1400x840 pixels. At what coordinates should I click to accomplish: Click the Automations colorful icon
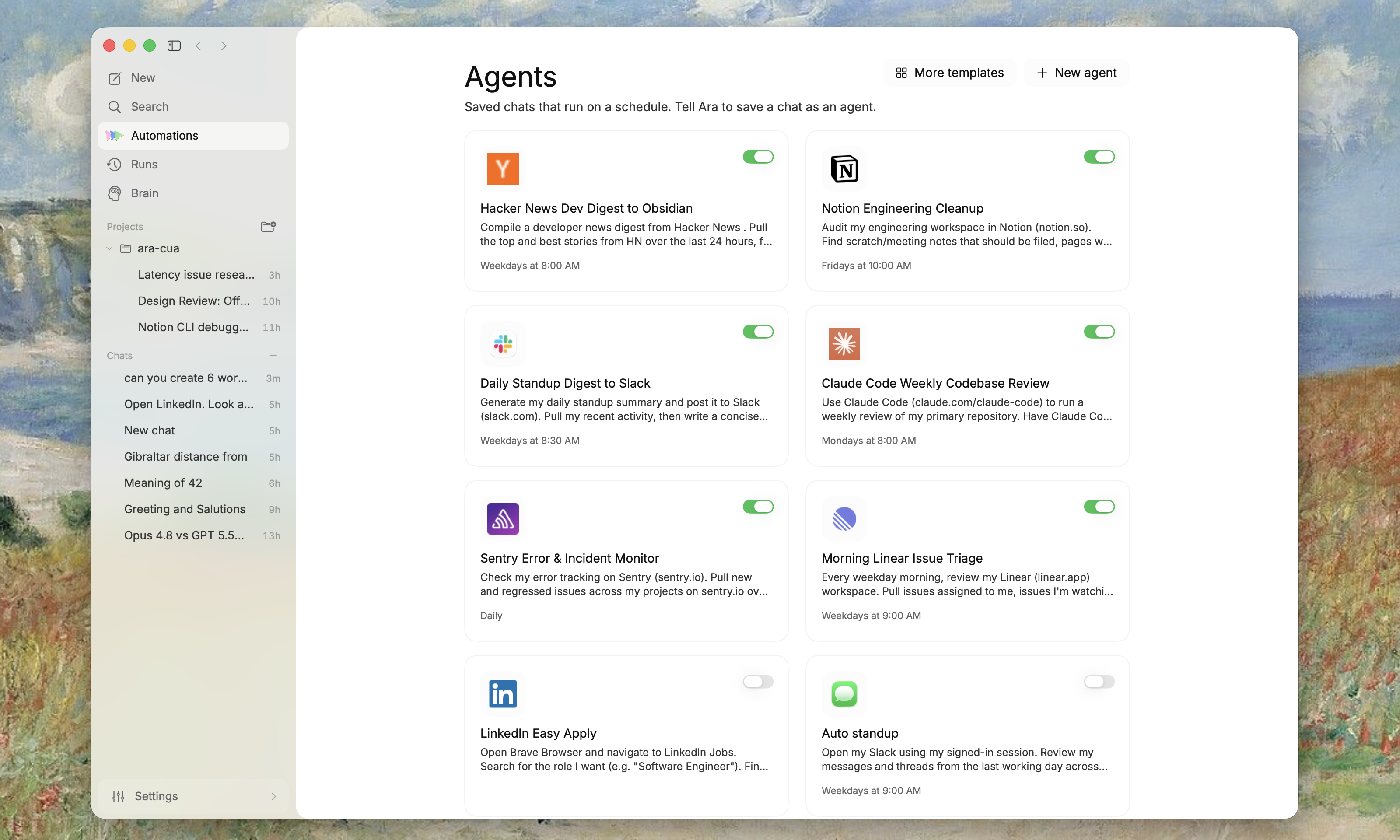[115, 136]
